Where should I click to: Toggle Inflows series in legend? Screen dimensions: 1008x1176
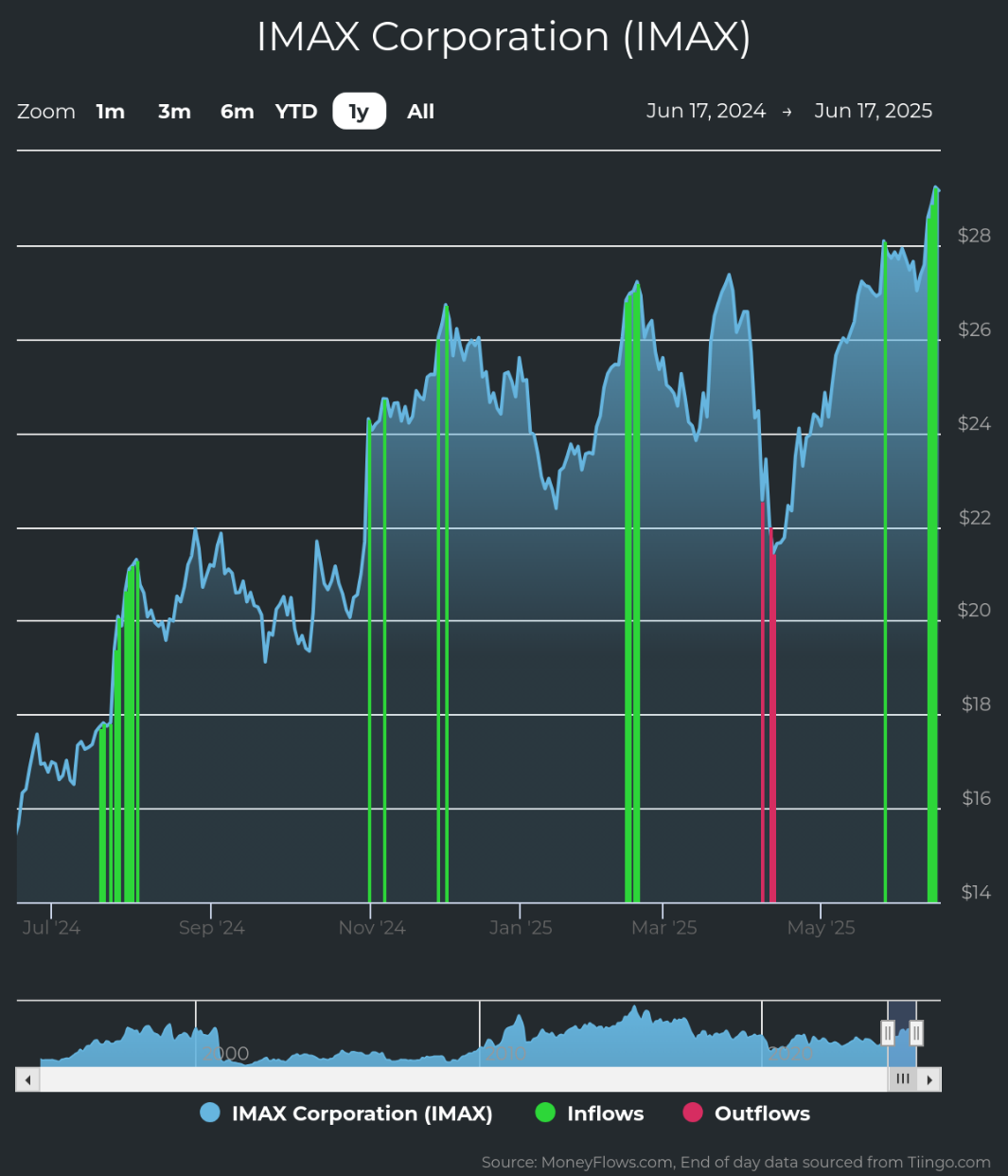click(x=590, y=1114)
